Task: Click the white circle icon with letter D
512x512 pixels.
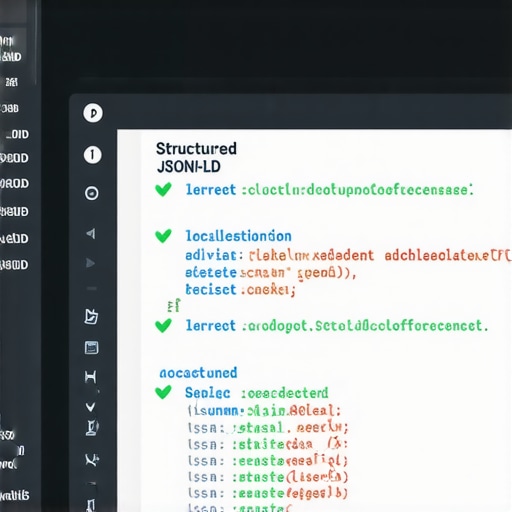Action: (x=93, y=113)
